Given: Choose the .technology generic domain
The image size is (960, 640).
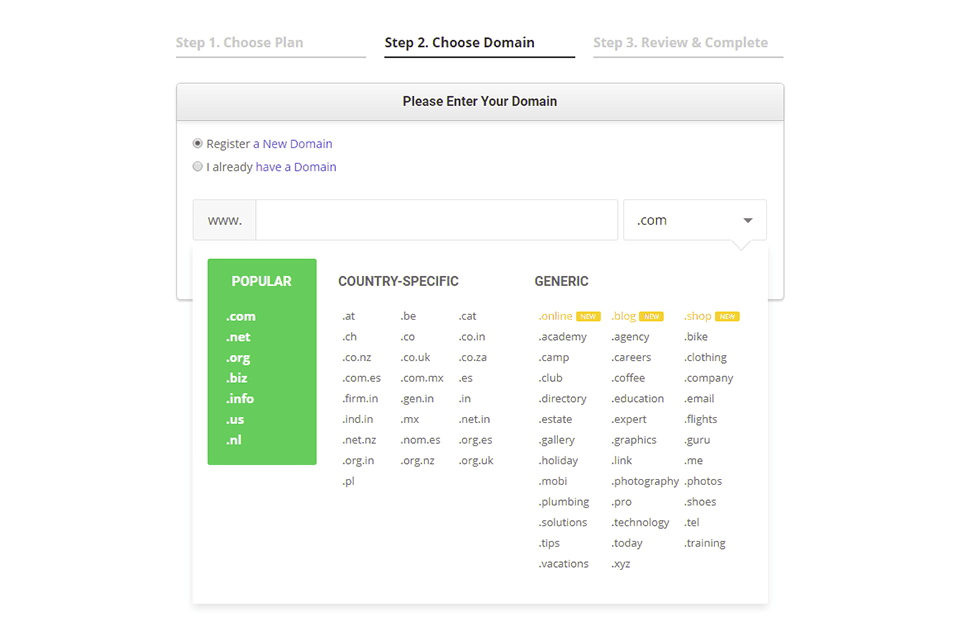Looking at the screenshot, I should click(x=641, y=522).
